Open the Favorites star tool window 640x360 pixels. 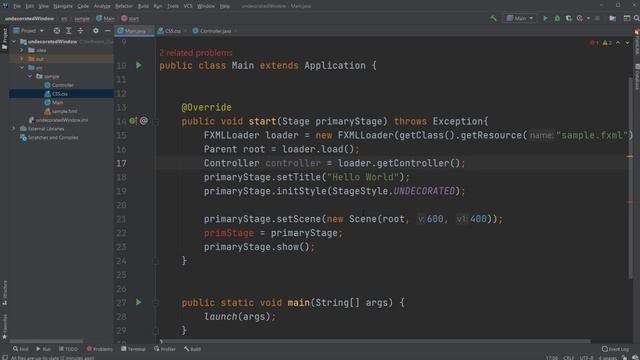(x=4, y=327)
